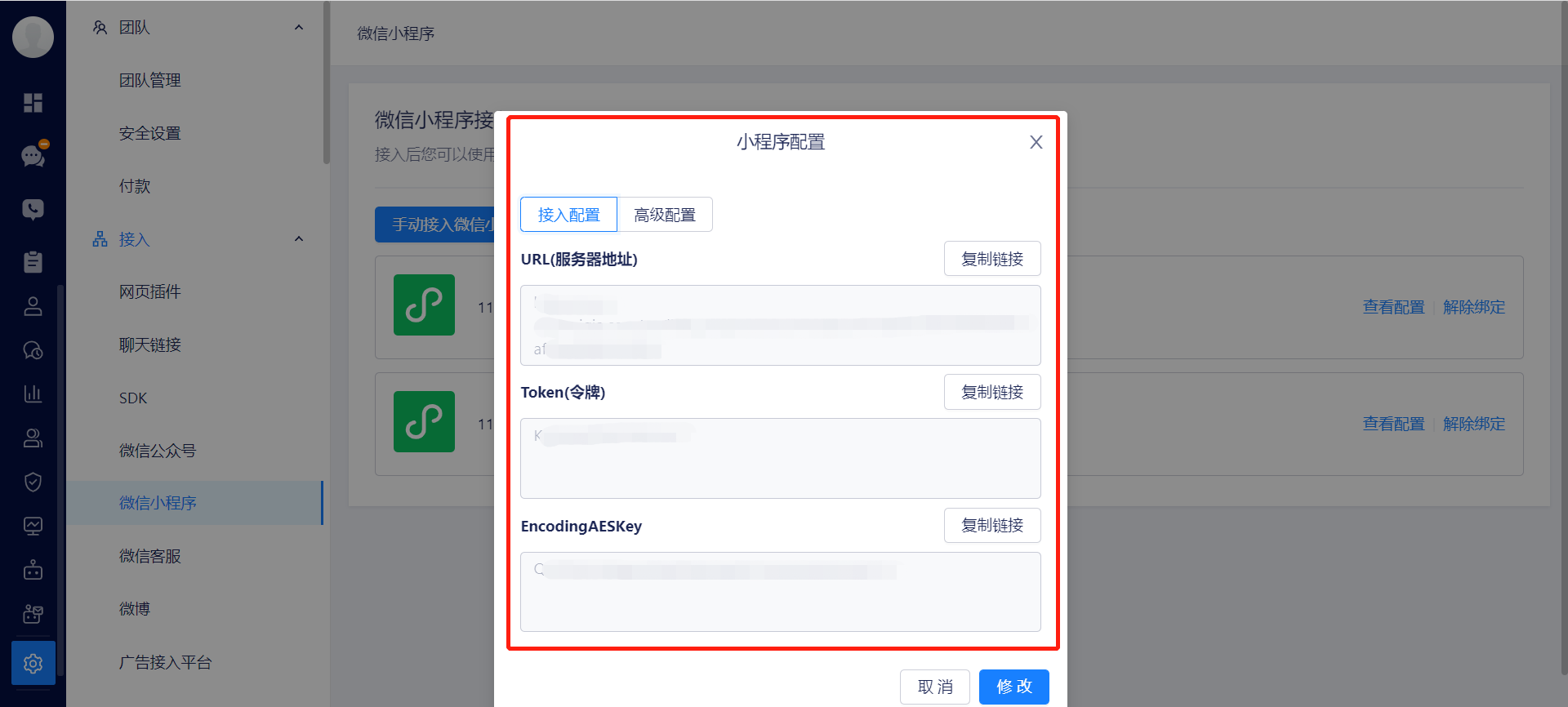Close the 小程序配置 dialog
Viewport: 1568px width, 707px height.
point(1036,142)
